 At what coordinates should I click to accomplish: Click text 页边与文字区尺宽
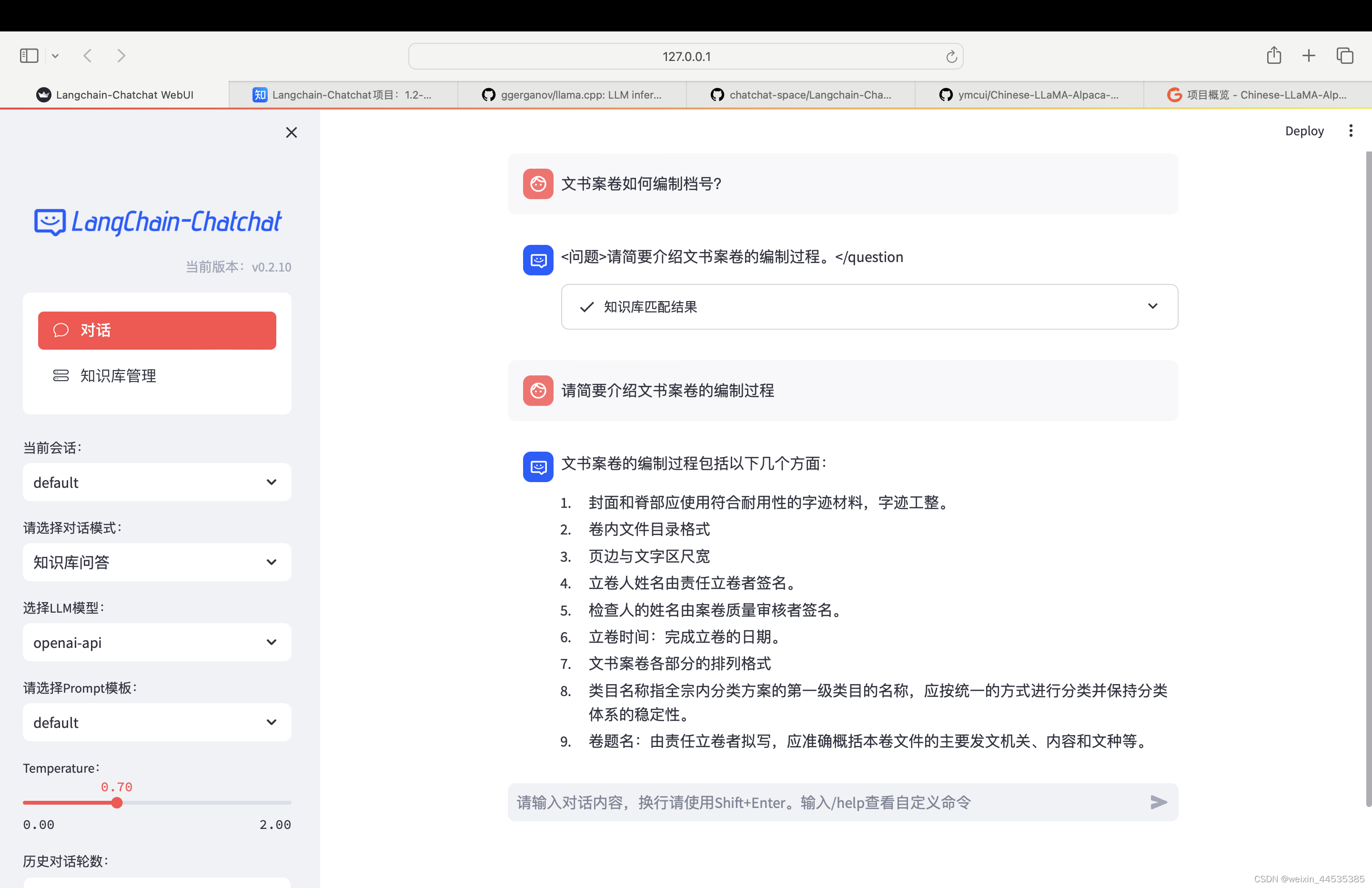coord(649,556)
